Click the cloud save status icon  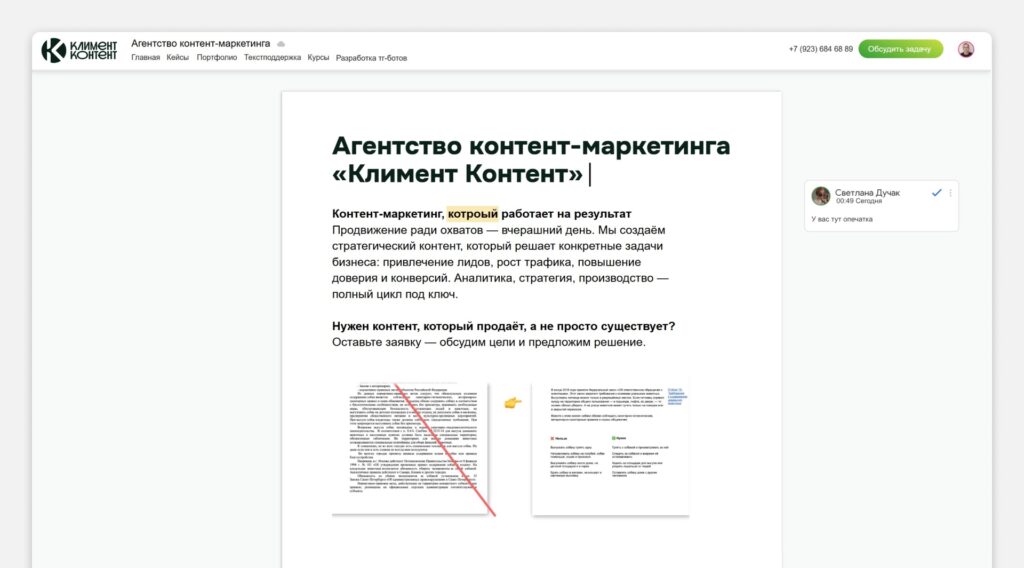click(282, 44)
